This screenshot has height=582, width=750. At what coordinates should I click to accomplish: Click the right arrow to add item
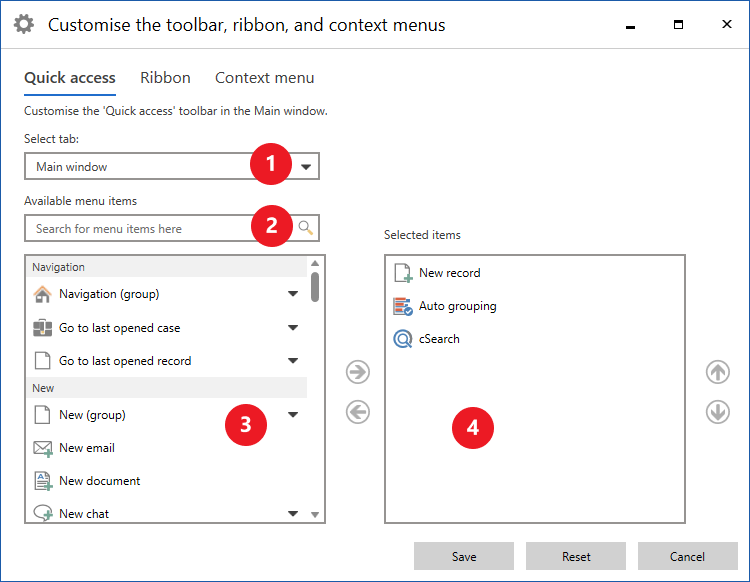pyautogui.click(x=358, y=372)
